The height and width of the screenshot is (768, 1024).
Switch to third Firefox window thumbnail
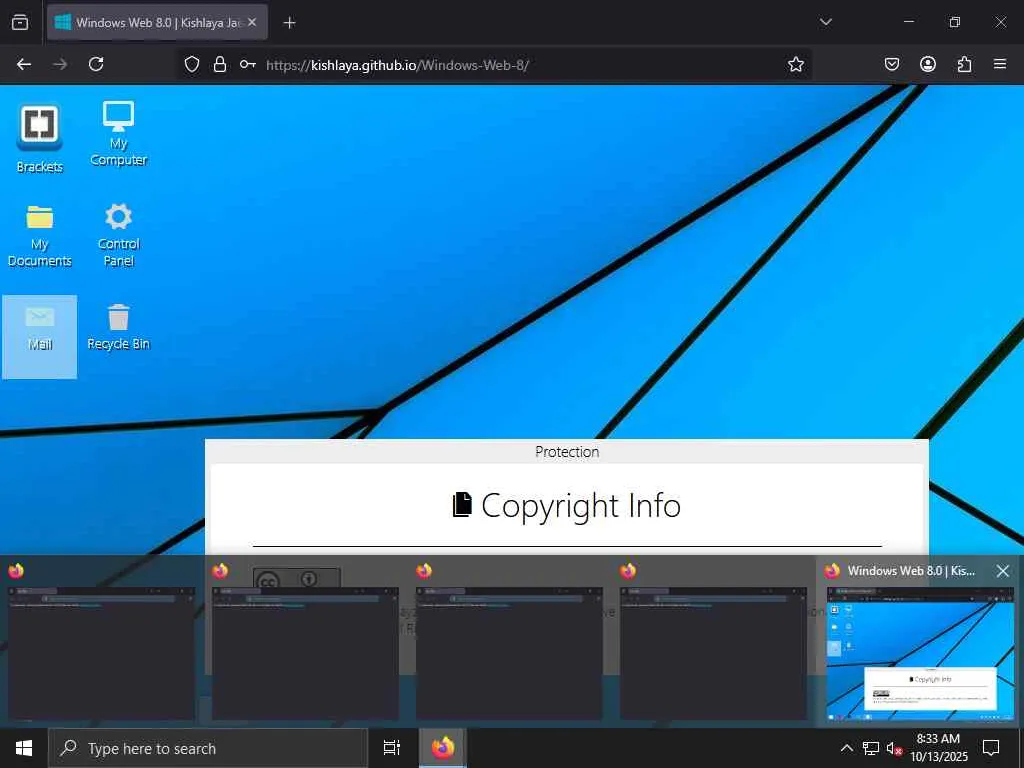pos(509,653)
